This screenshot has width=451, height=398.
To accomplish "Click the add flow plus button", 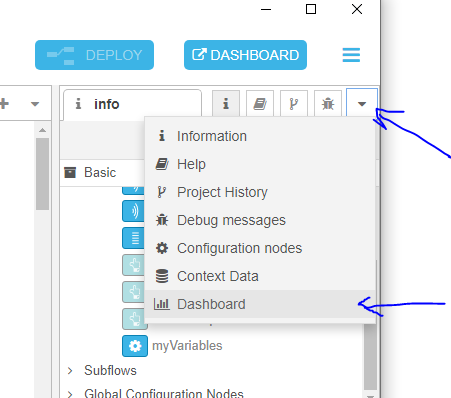I will [4, 104].
